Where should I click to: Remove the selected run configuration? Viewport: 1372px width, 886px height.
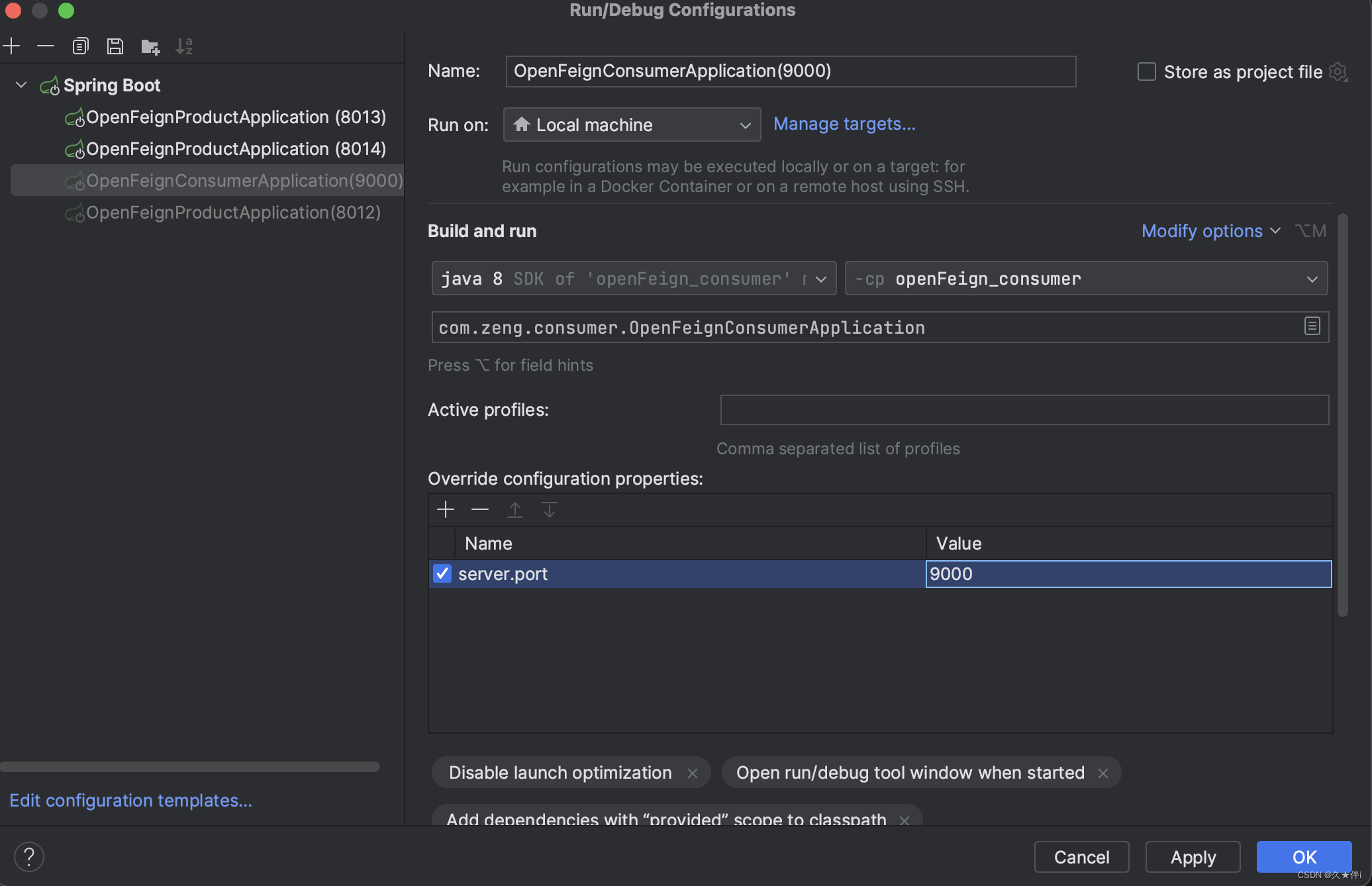tap(45, 46)
